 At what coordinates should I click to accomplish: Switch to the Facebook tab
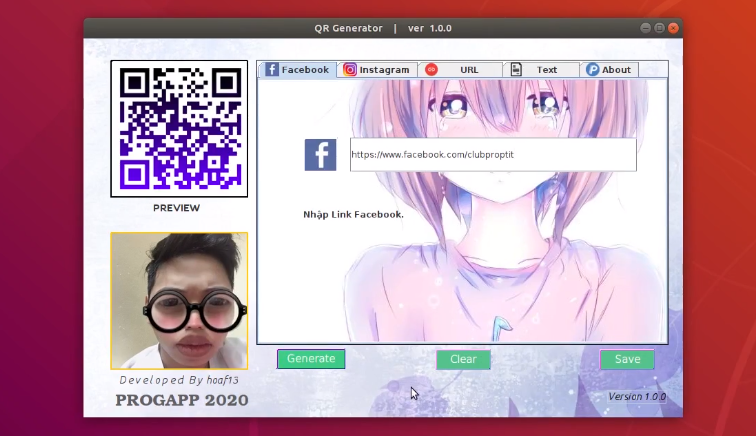point(297,69)
